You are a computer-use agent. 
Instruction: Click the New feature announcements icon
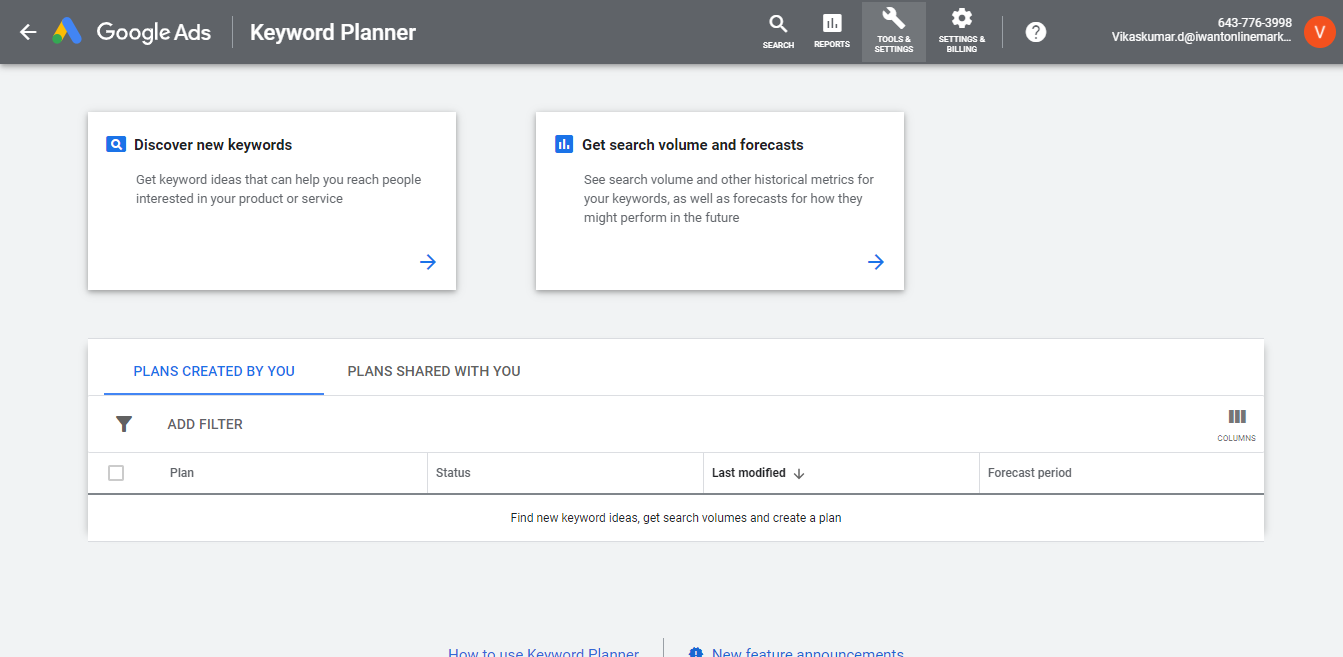coord(696,653)
